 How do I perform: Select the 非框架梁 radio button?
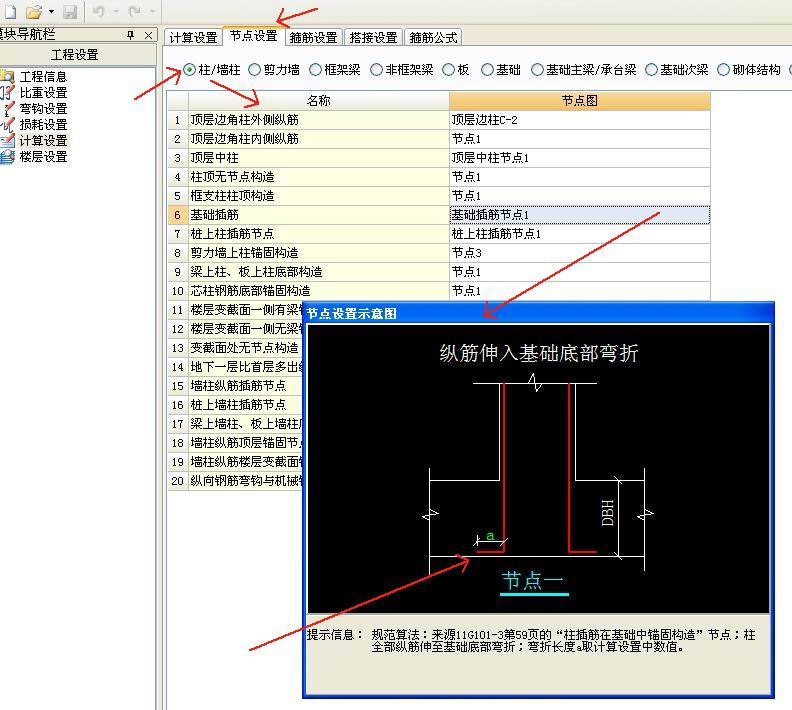376,70
